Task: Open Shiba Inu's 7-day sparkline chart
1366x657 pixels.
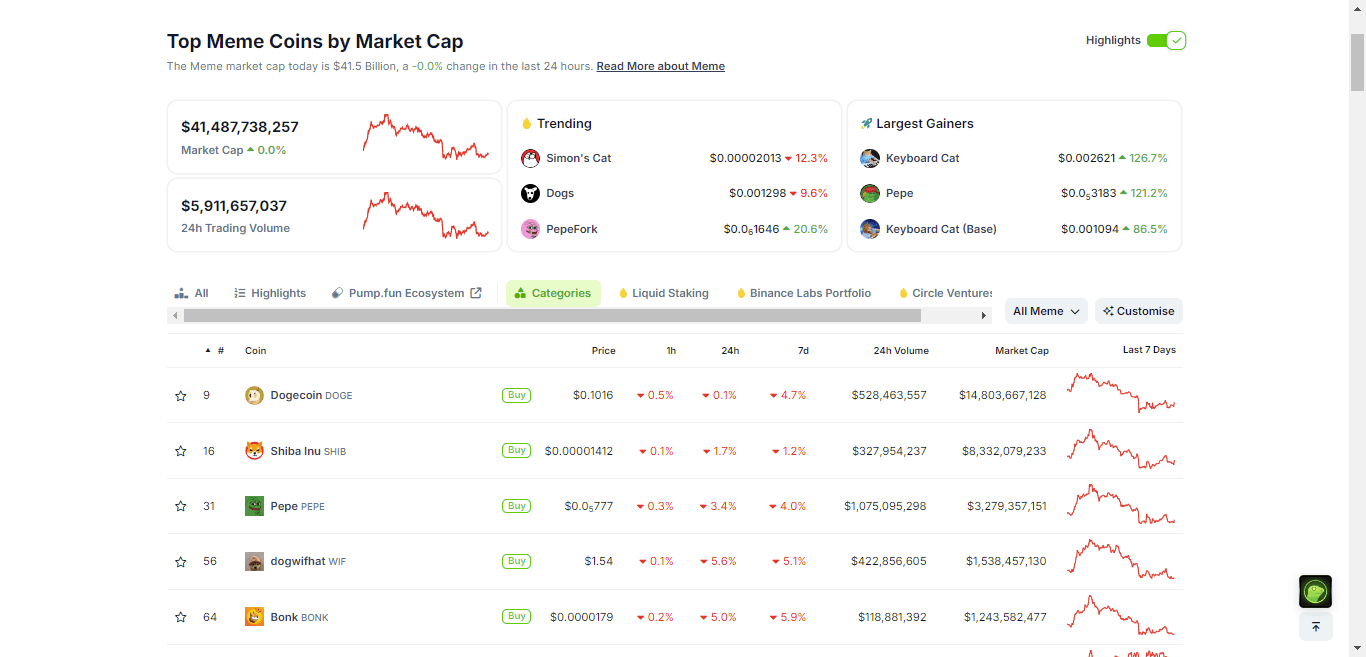Action: (x=1121, y=449)
